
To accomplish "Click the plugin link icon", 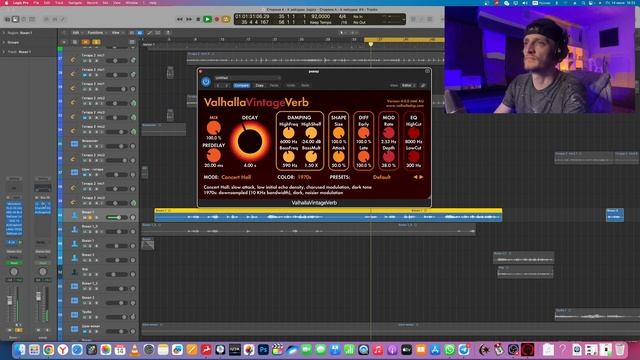I will pos(423,85).
